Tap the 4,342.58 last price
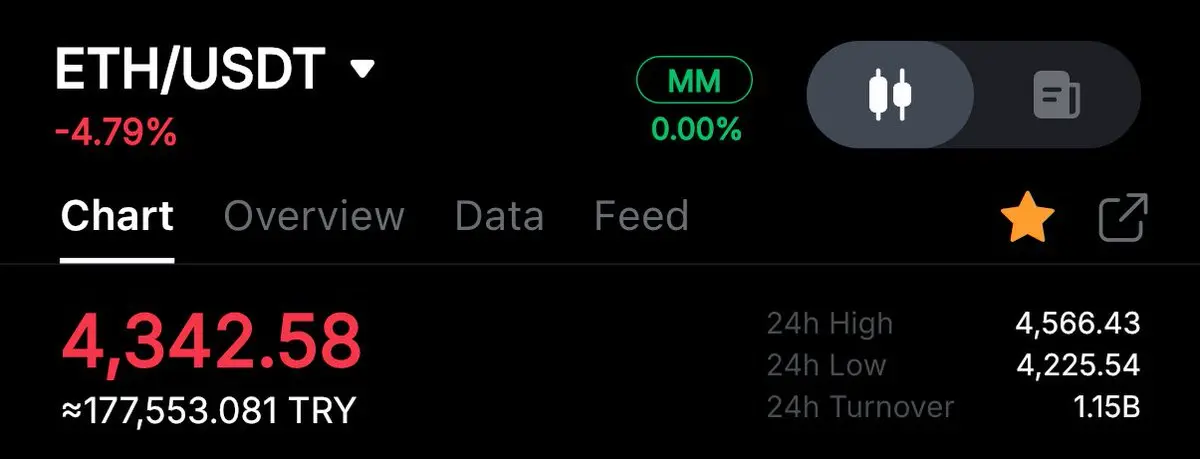This screenshot has height=459, width=1200. coord(210,341)
